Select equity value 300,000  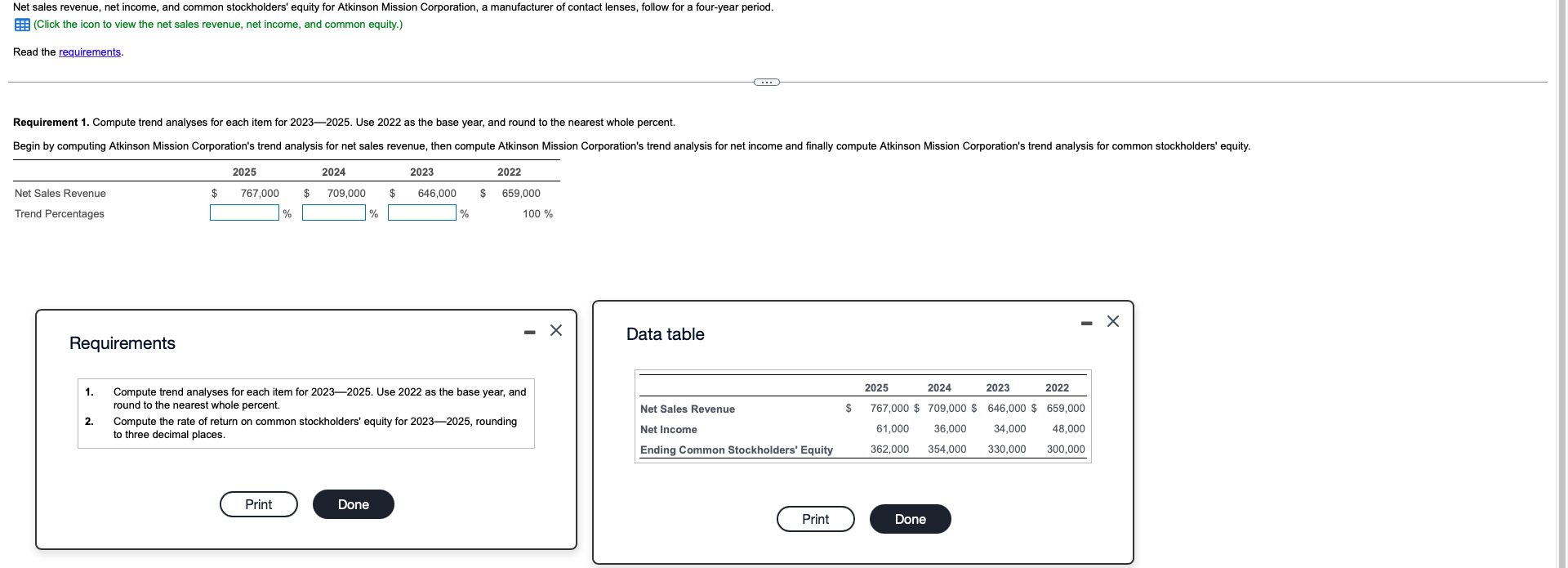(1066, 449)
